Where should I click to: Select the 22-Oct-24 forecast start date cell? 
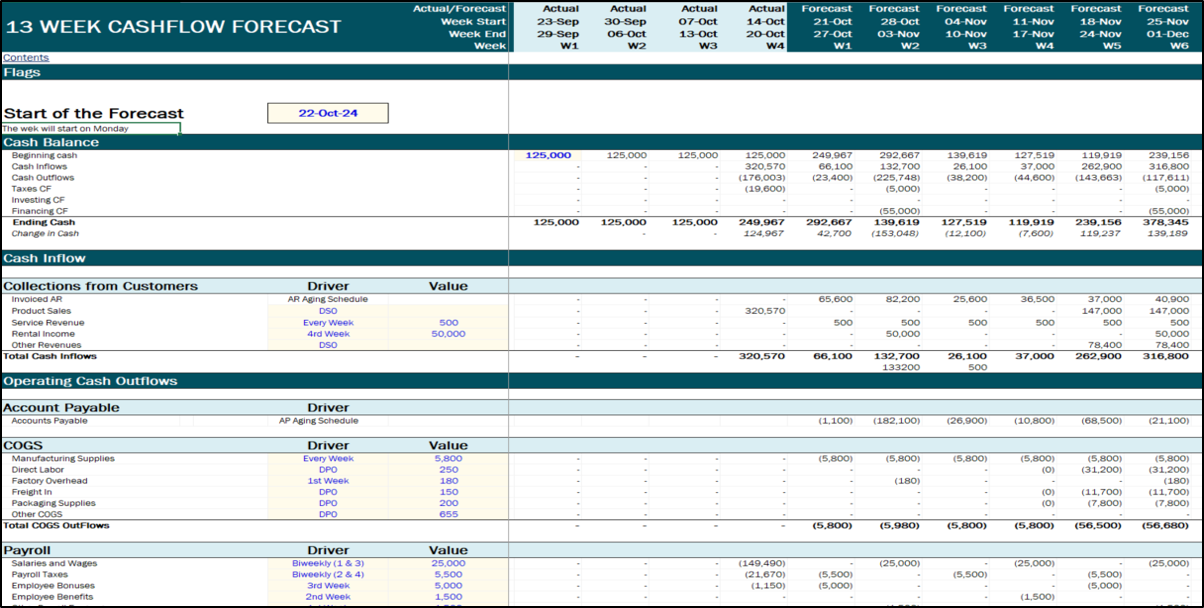click(328, 113)
